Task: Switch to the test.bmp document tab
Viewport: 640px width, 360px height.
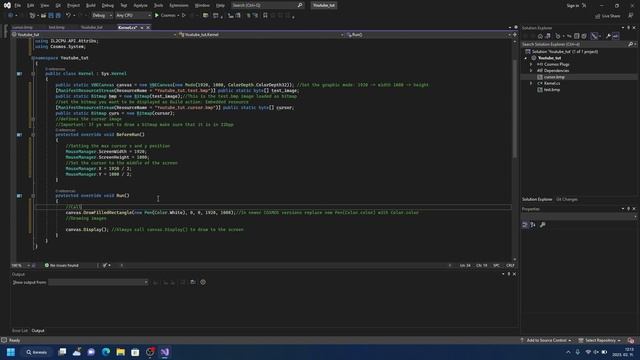Action: (57, 27)
